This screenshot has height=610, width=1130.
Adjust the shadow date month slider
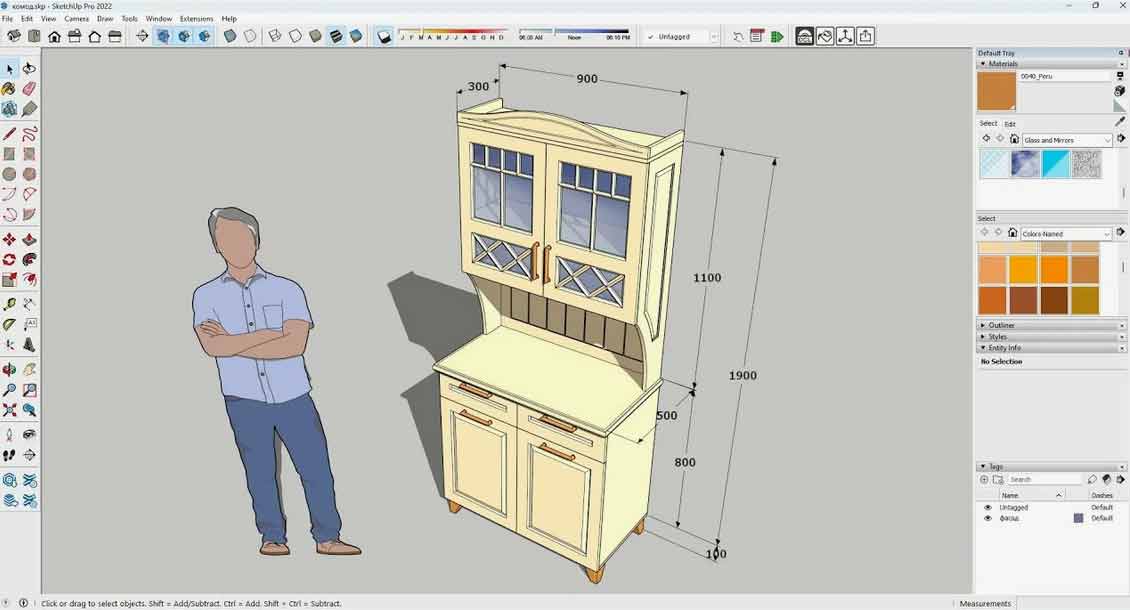tap(452, 33)
